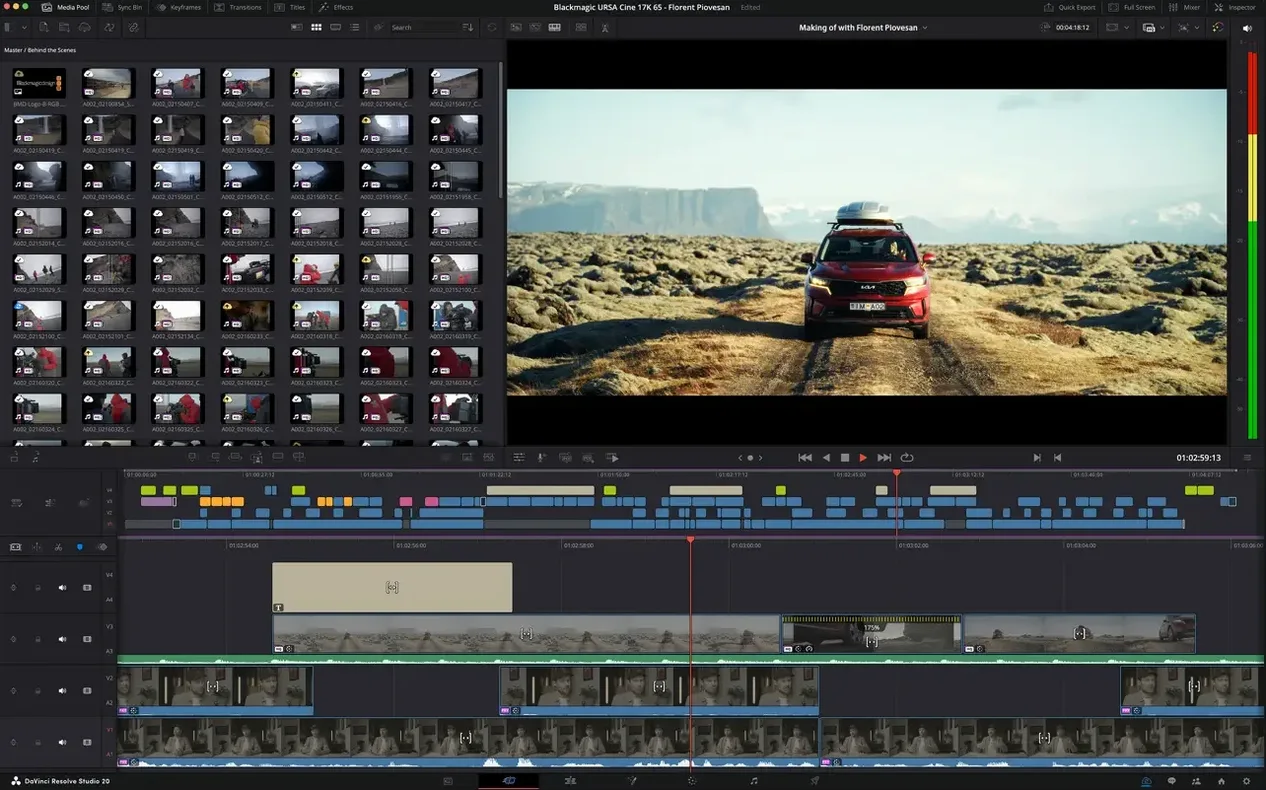The image size is (1266, 790).
Task: Click the lock playhead timeline icon
Action: (x=15, y=547)
